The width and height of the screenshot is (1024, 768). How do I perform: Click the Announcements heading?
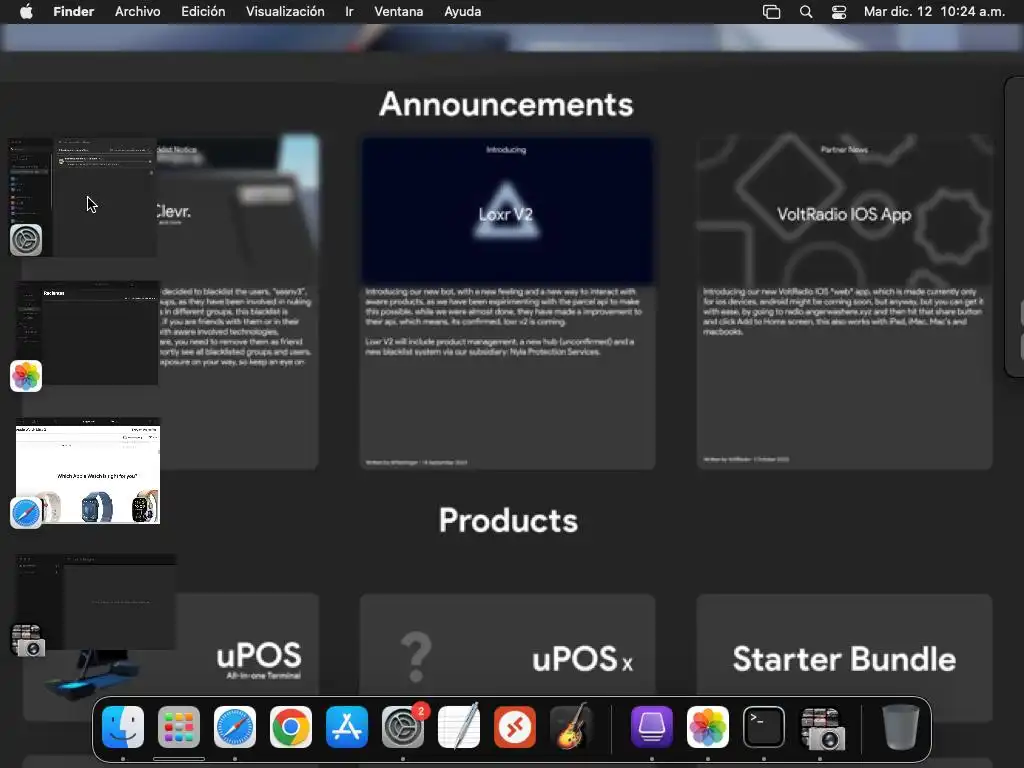point(506,104)
